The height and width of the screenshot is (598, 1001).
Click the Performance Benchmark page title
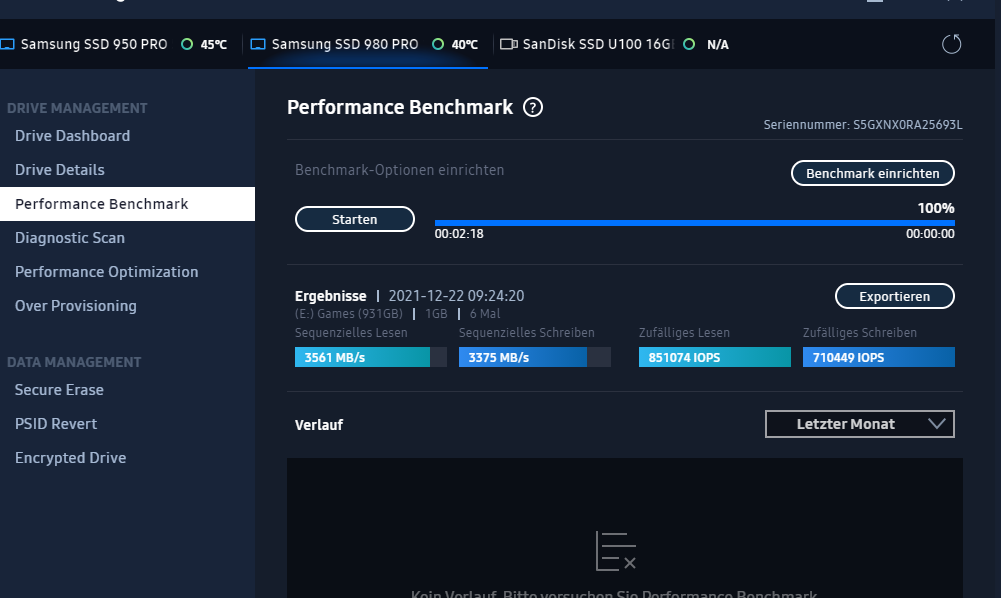(x=400, y=107)
